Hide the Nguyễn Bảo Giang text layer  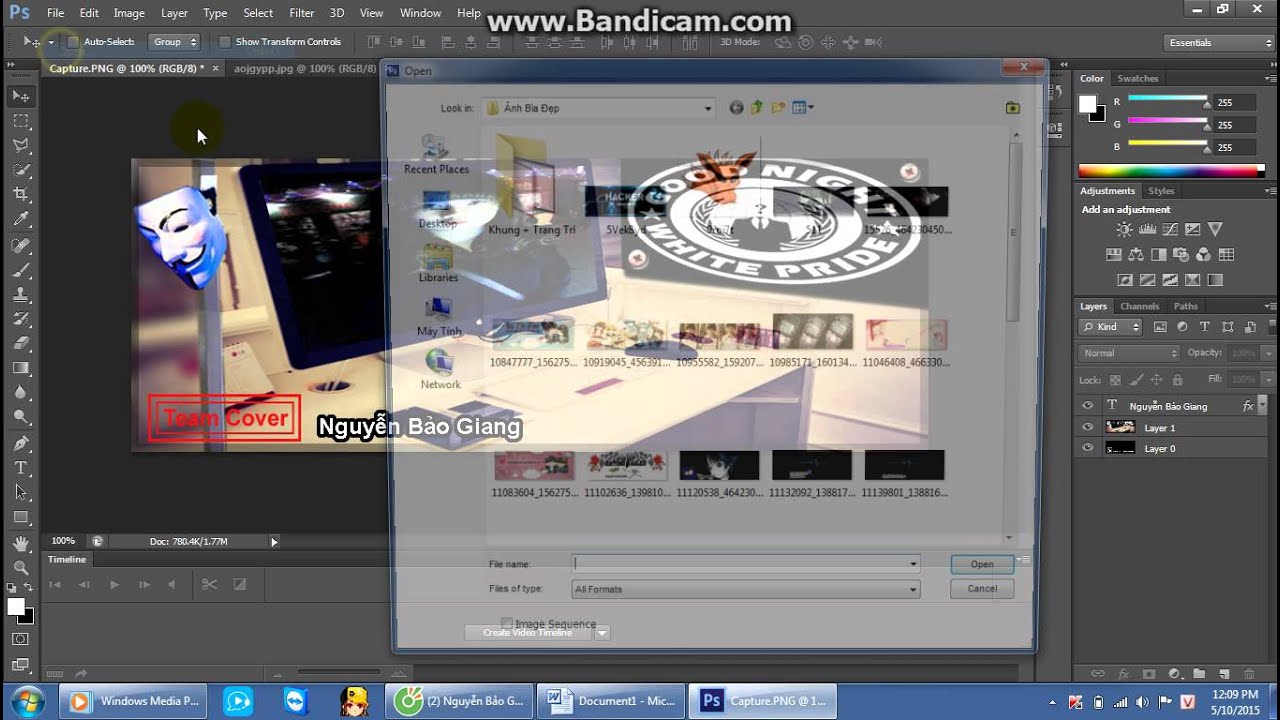point(1088,406)
